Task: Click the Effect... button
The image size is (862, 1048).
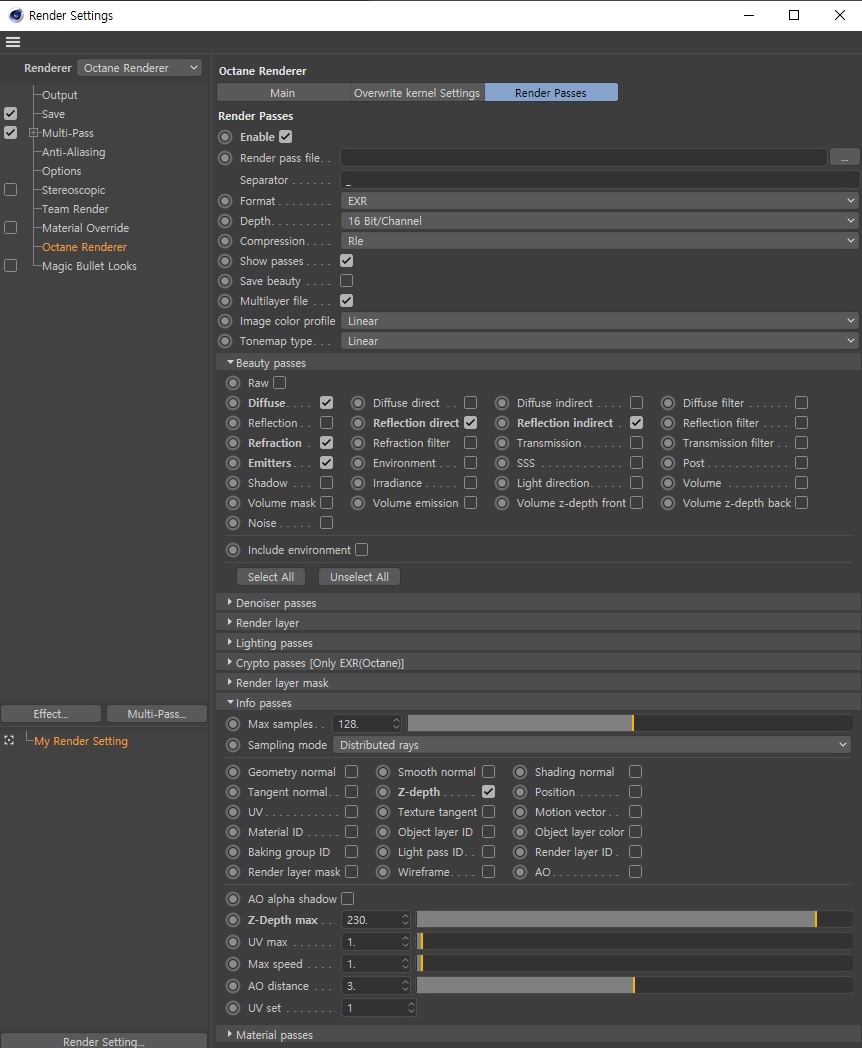Action: click(x=51, y=714)
